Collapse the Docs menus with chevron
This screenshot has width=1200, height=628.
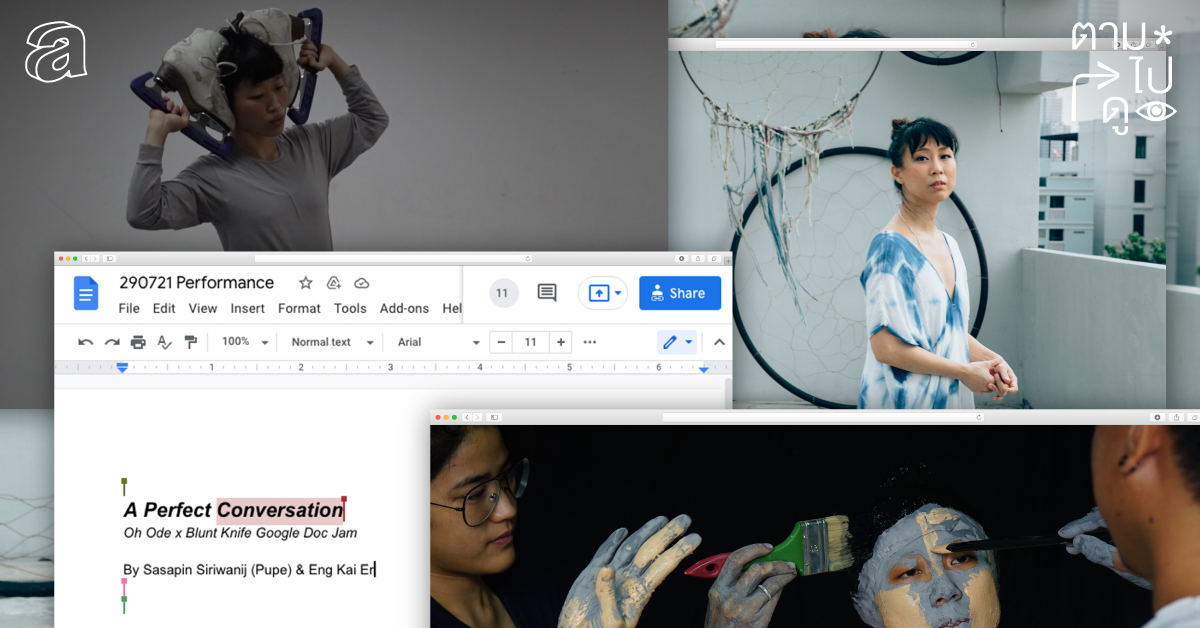pyautogui.click(x=718, y=342)
